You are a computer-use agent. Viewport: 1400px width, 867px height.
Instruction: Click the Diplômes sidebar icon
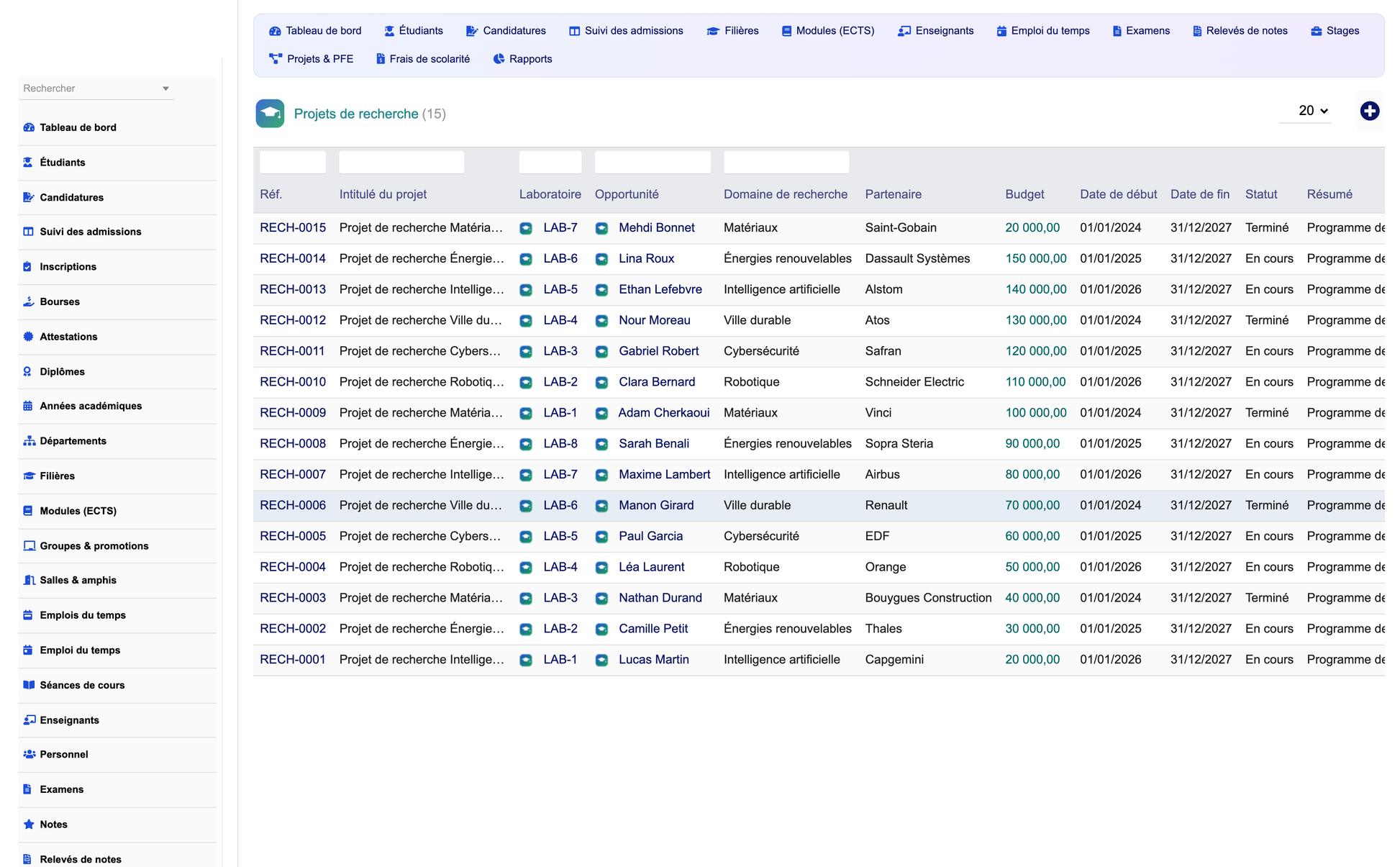[x=27, y=372]
